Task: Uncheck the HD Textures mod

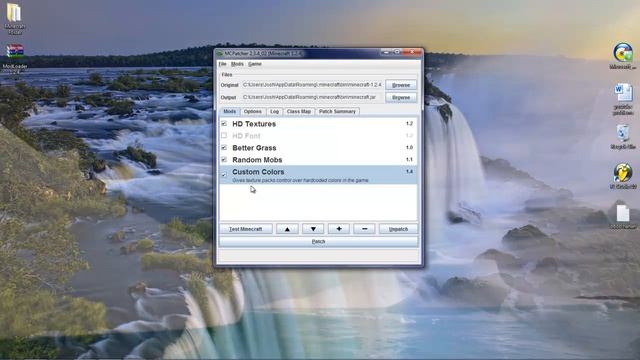Action: (x=224, y=123)
